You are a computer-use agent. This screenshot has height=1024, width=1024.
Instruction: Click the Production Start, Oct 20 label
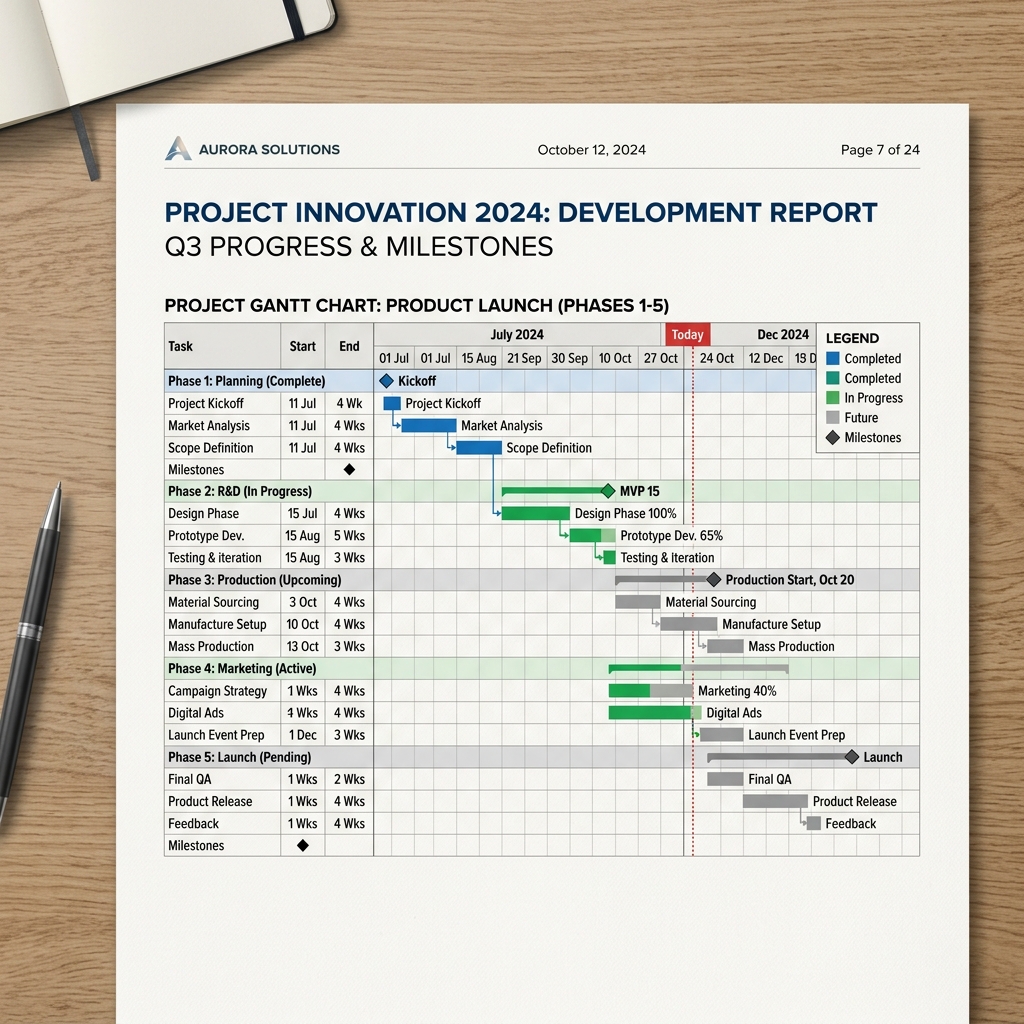pyautogui.click(x=790, y=580)
